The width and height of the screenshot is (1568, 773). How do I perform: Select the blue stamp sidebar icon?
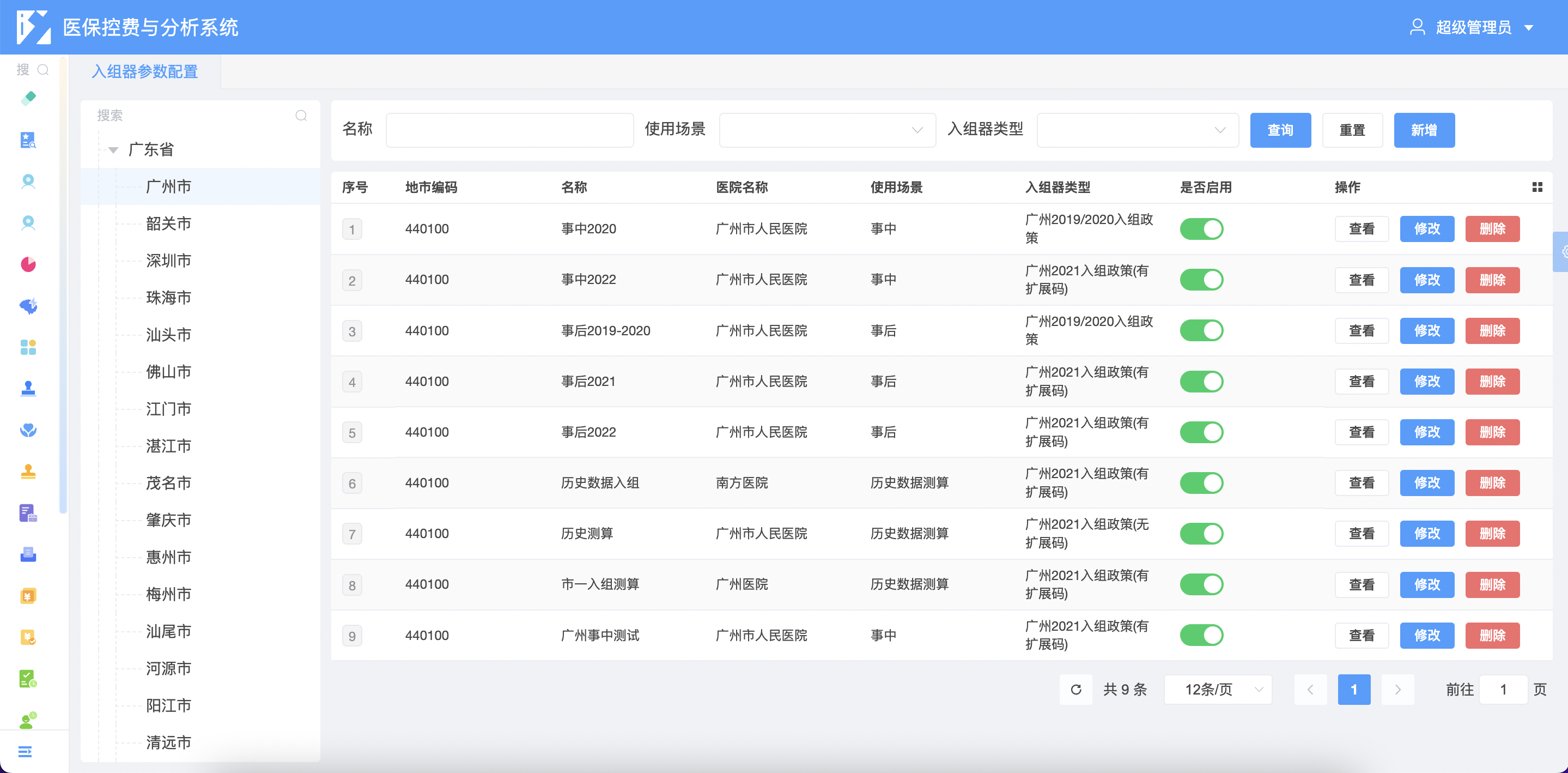(28, 388)
